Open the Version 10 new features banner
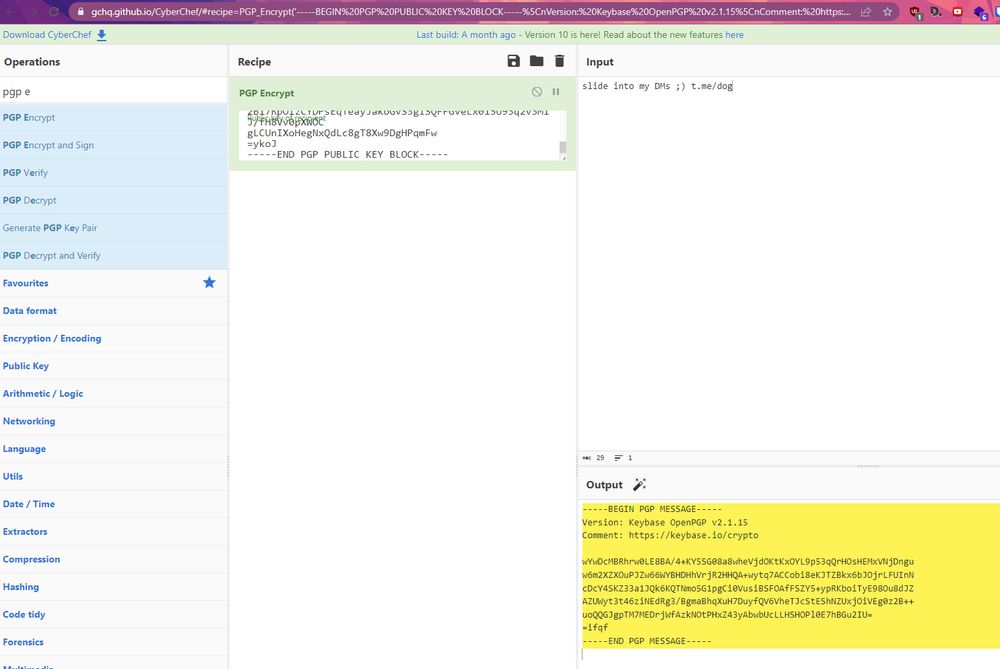Image resolution: width=1000 pixels, height=669 pixels. 580,35
